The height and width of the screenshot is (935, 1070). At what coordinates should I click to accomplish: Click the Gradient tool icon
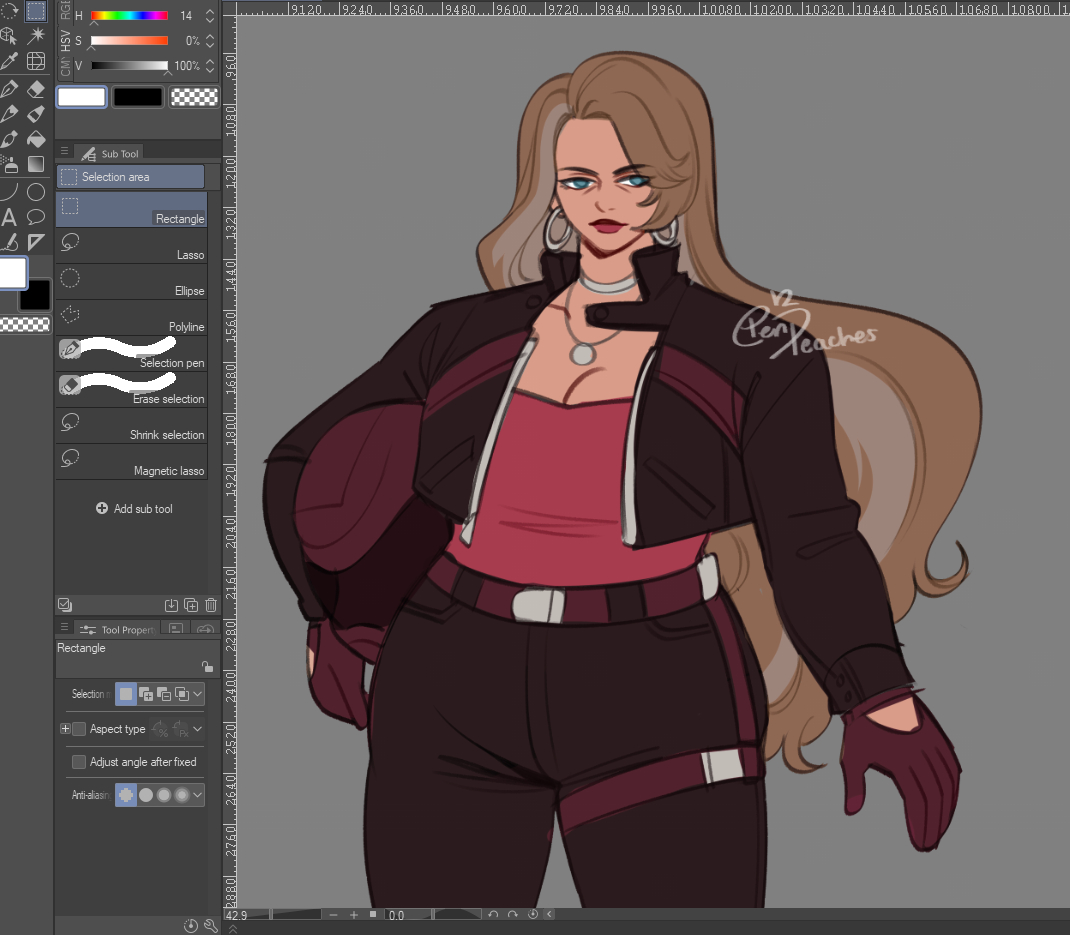(x=36, y=164)
